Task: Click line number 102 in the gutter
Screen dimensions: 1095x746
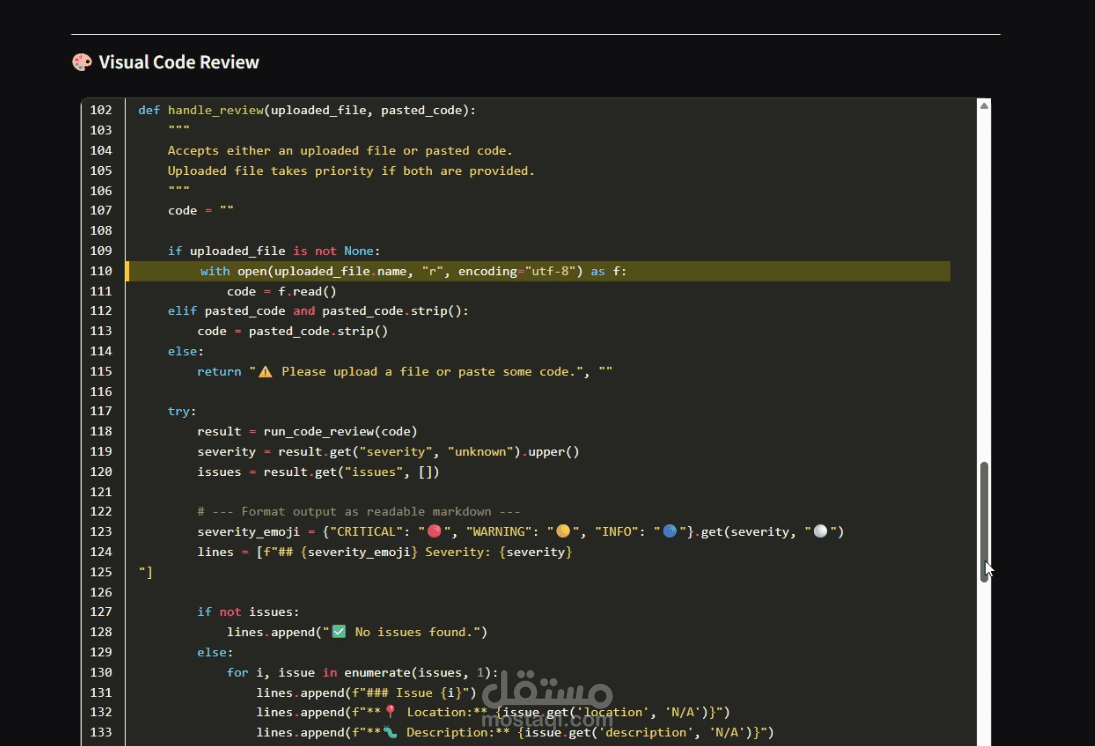Action: tap(101, 110)
